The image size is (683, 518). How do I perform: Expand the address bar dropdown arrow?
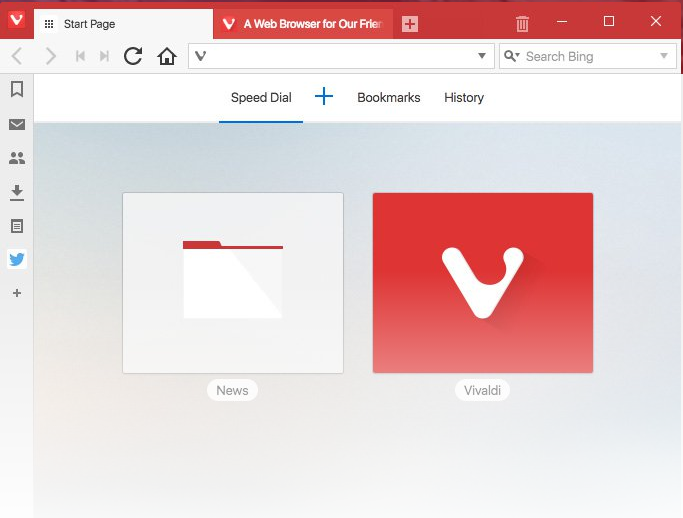click(x=482, y=56)
